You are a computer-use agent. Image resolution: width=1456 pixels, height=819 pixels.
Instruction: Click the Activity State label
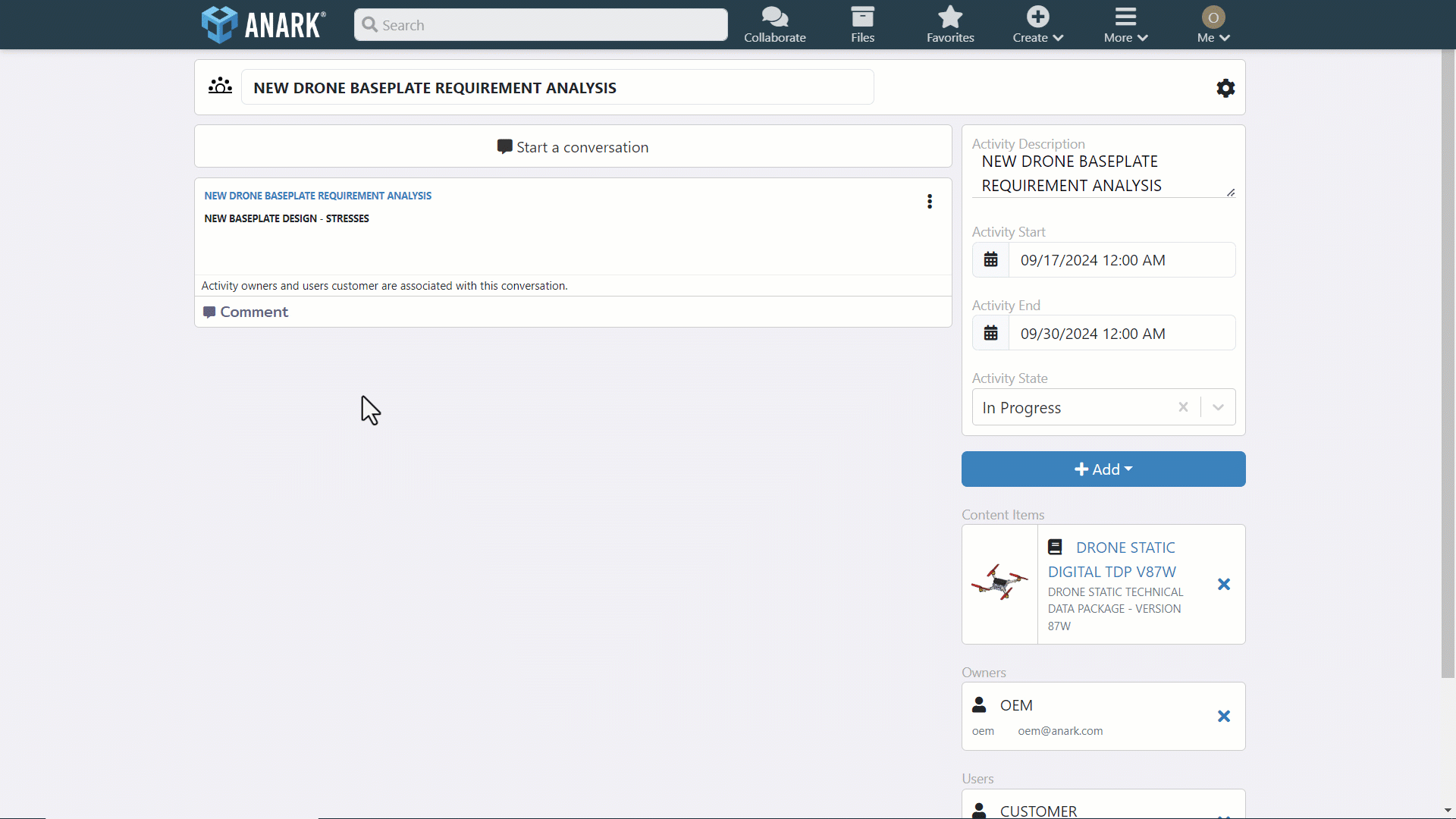click(1009, 378)
